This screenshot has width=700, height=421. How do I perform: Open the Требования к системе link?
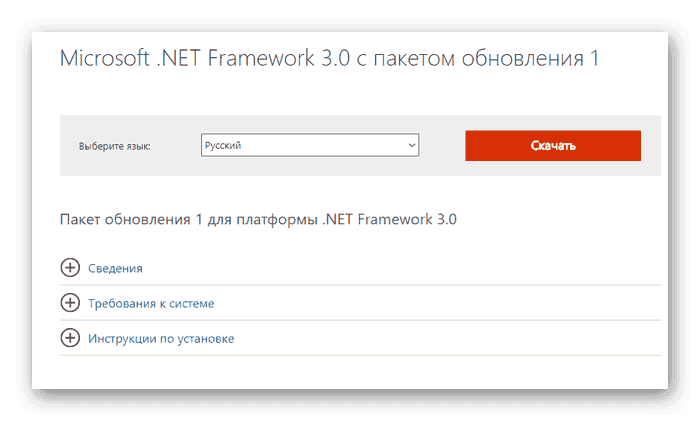(x=151, y=304)
